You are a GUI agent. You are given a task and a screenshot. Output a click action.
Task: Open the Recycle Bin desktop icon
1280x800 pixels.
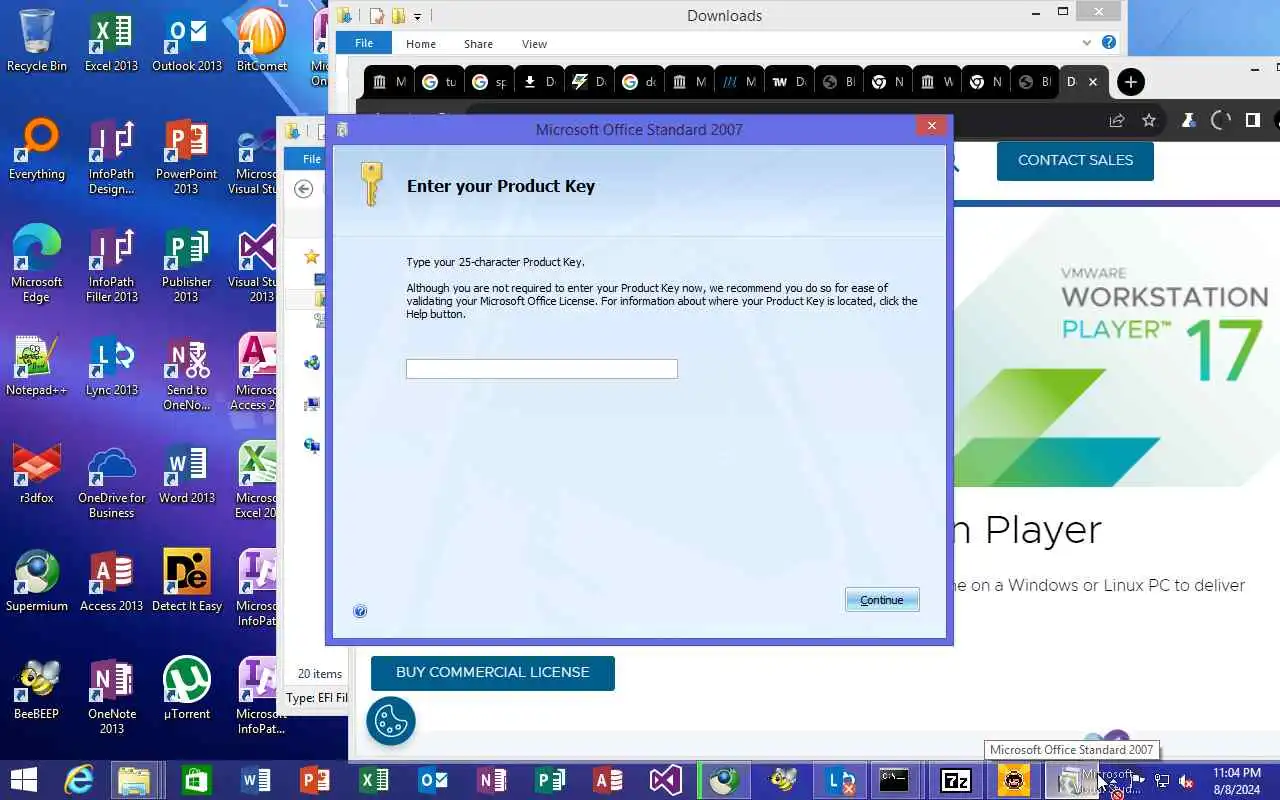[36, 40]
